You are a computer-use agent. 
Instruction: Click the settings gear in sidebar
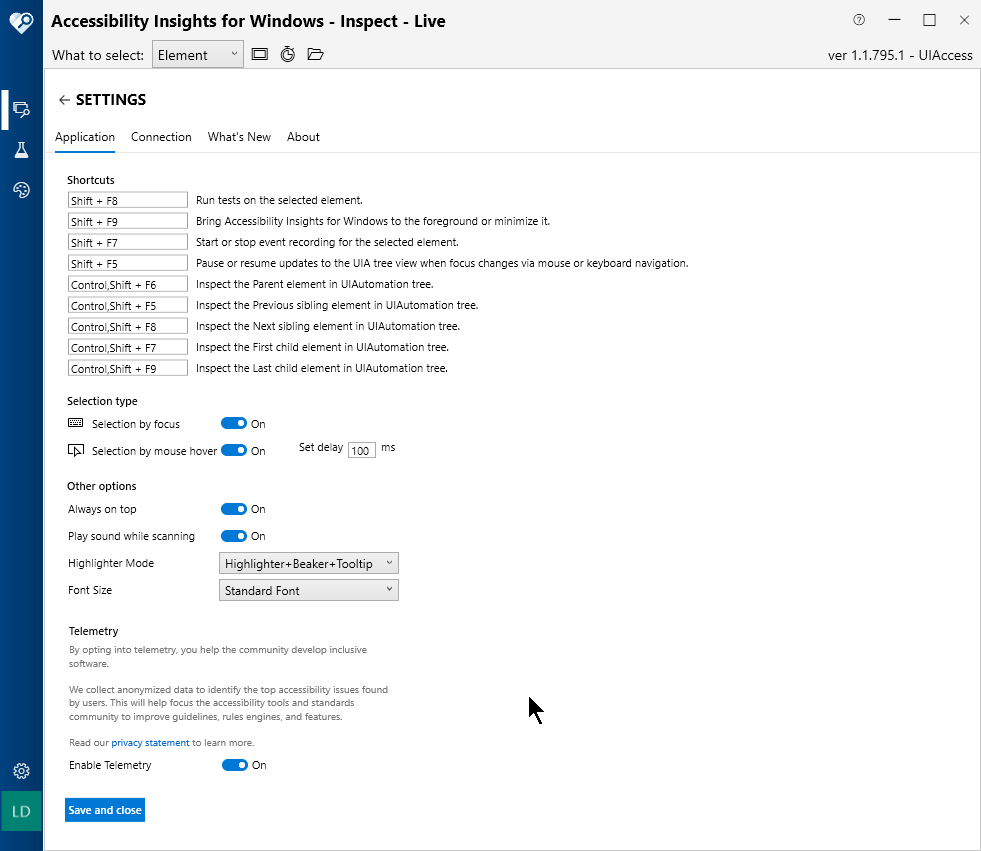(21, 771)
